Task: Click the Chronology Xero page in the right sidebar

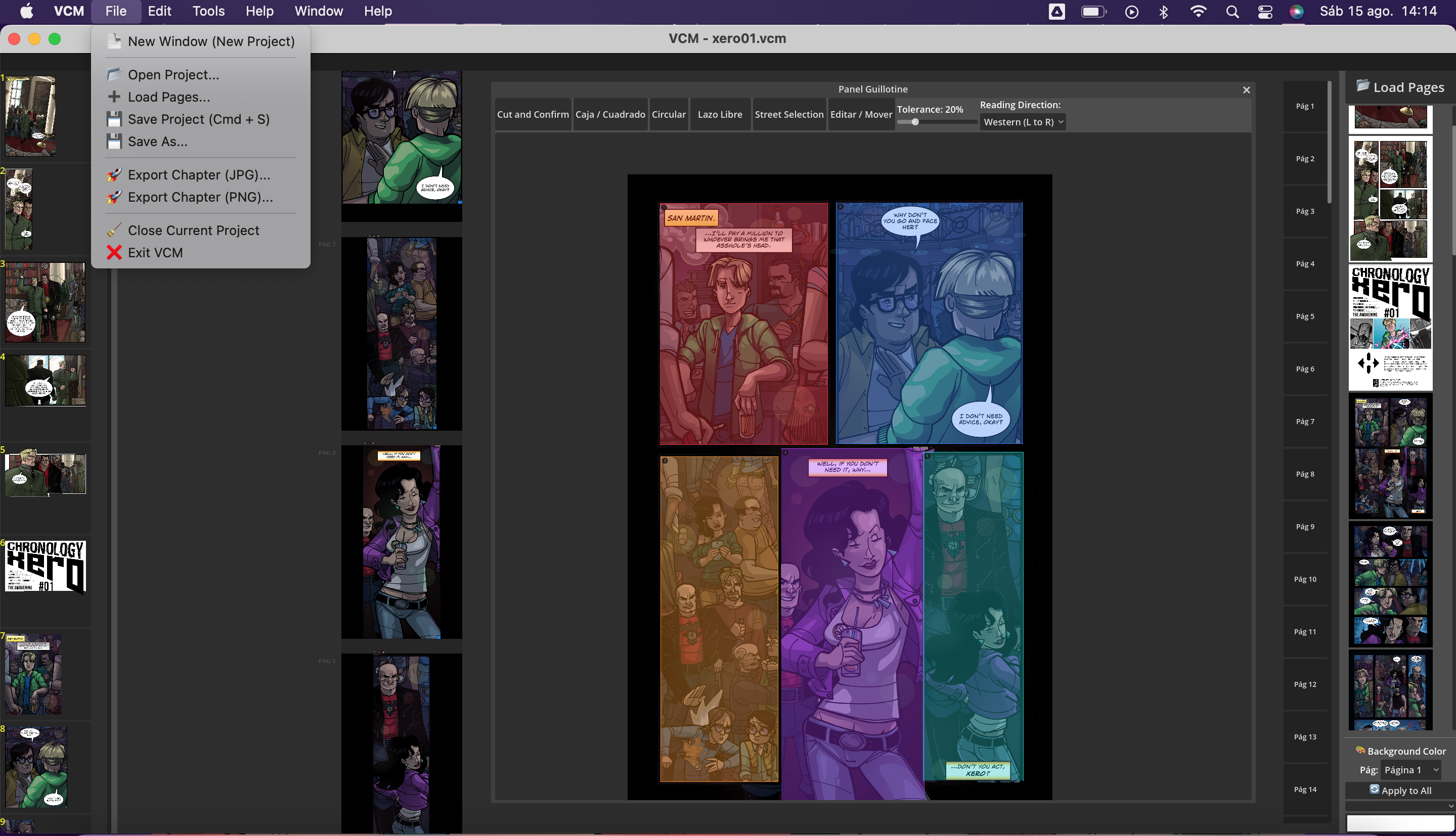Action: pyautogui.click(x=1391, y=328)
